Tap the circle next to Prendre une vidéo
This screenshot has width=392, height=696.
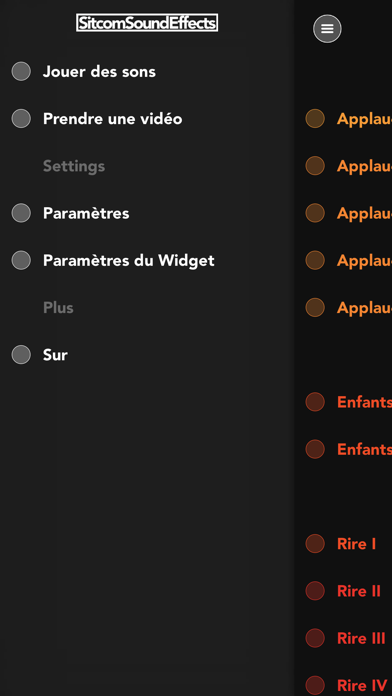pyautogui.click(x=21, y=119)
